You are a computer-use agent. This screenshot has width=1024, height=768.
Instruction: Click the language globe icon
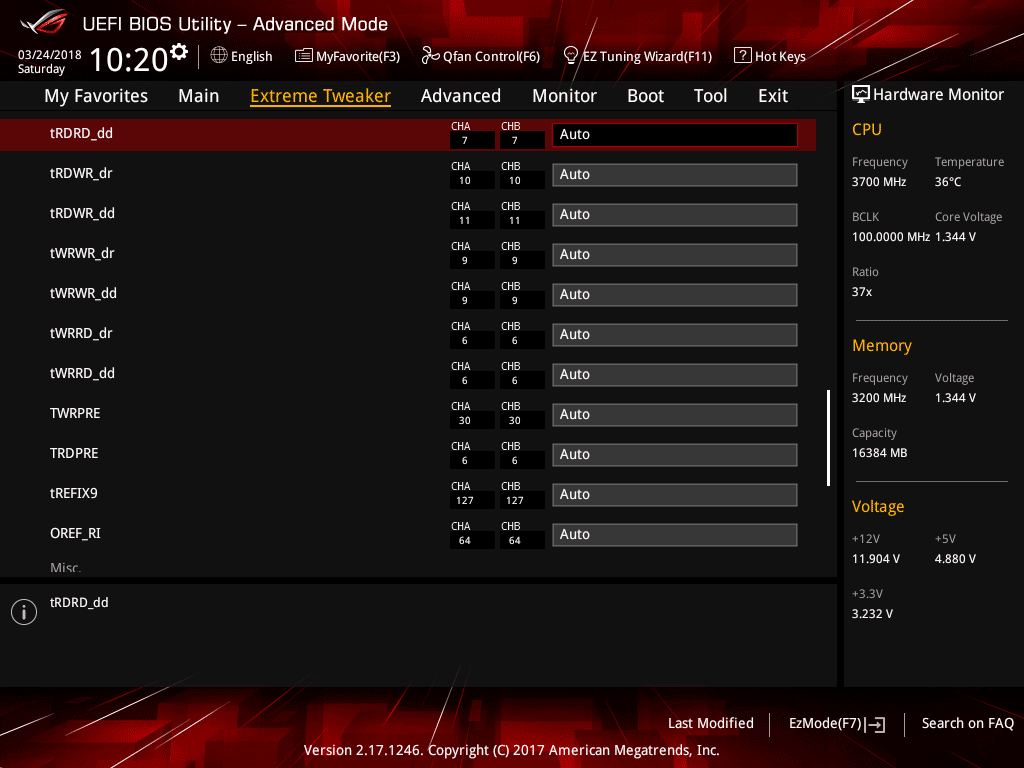[219, 56]
